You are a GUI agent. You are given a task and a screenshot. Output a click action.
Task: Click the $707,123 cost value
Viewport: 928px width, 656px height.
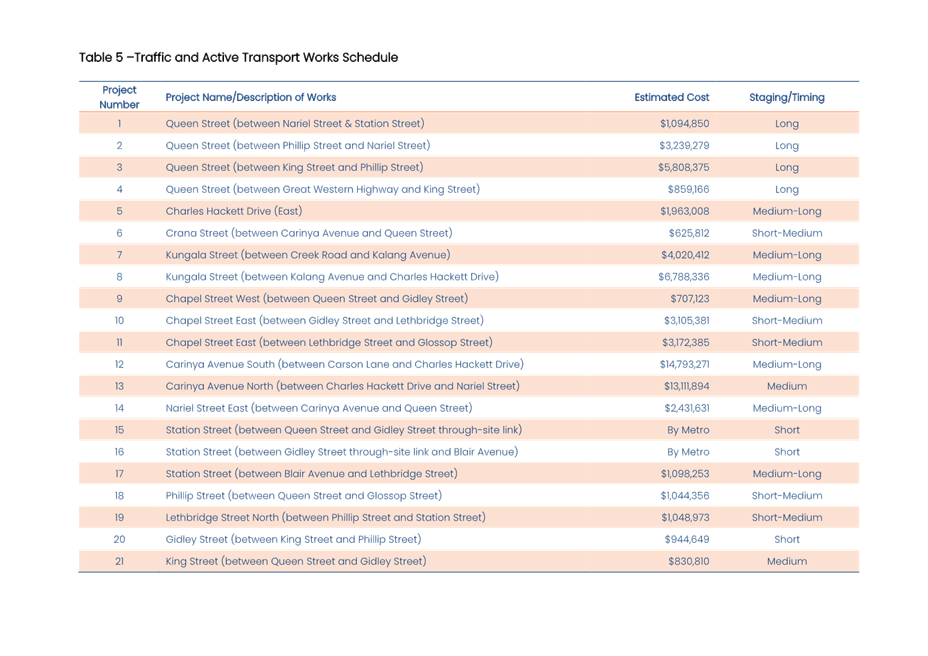point(689,299)
